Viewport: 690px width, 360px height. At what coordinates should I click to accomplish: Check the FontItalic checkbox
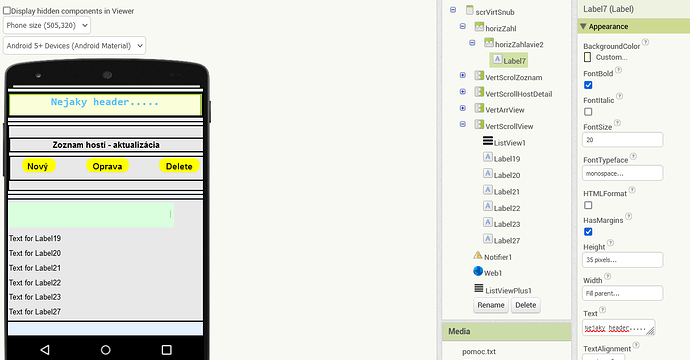pos(588,112)
